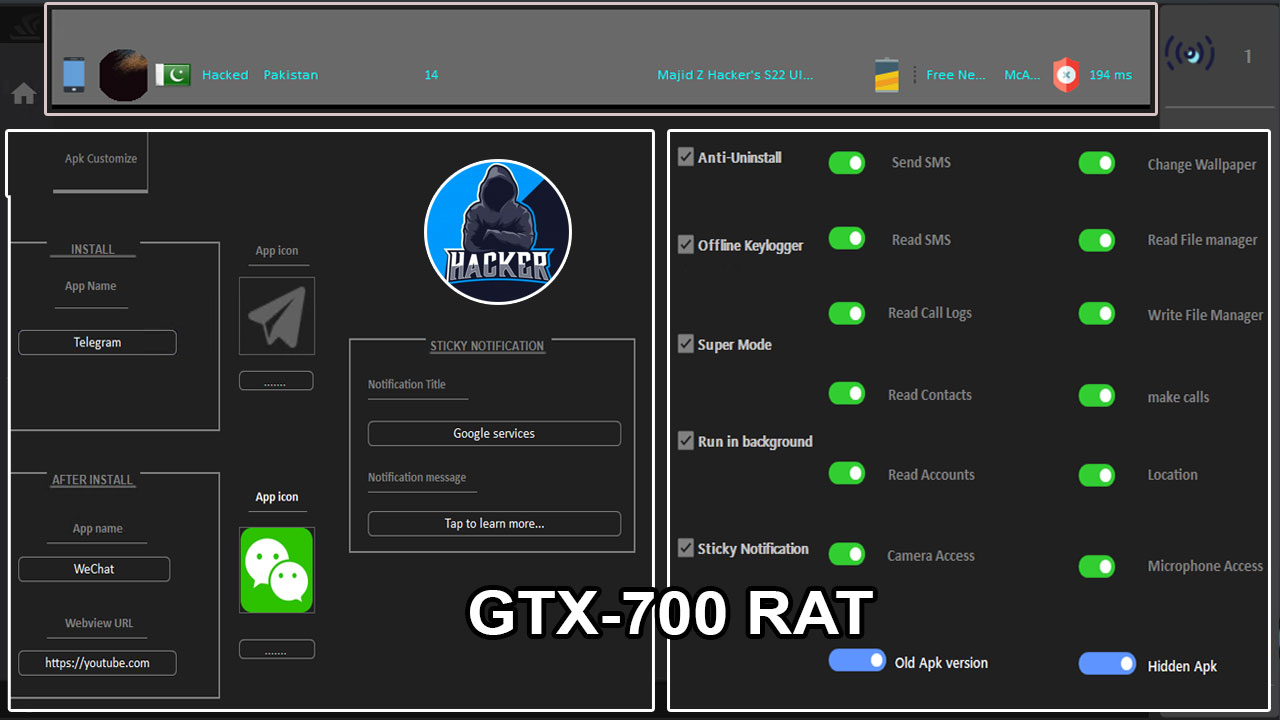The width and height of the screenshot is (1280, 720).
Task: Select the green WeChat app icon
Action: (x=277, y=570)
